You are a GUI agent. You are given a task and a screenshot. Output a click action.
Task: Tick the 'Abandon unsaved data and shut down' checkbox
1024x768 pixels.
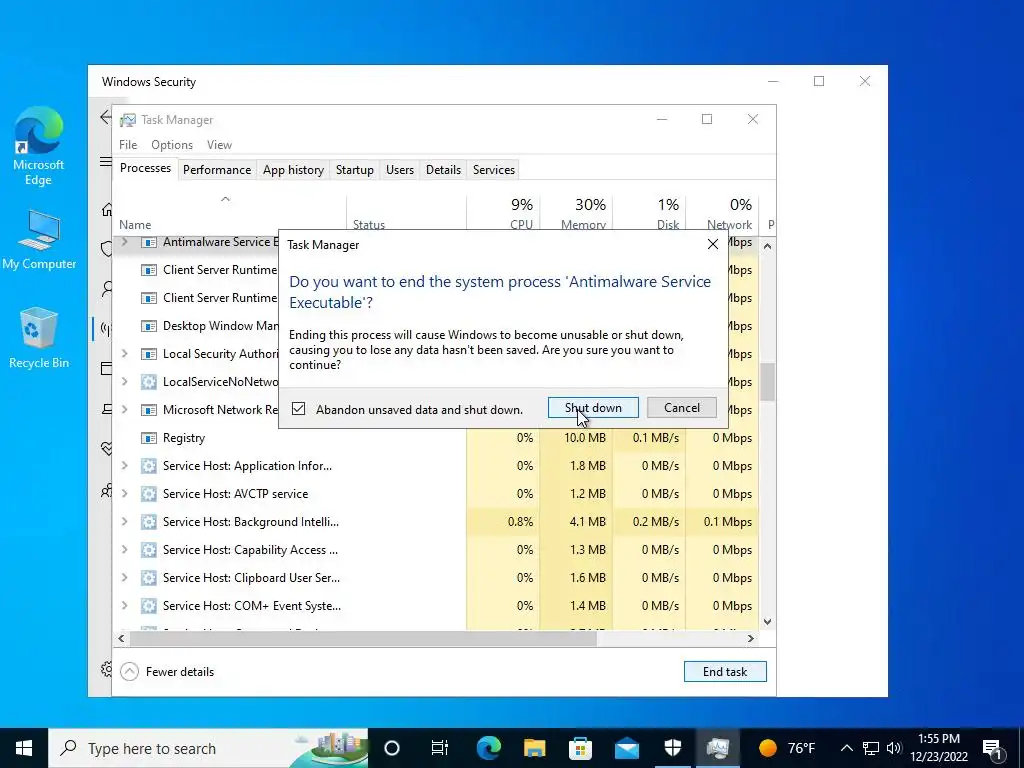pyautogui.click(x=298, y=409)
